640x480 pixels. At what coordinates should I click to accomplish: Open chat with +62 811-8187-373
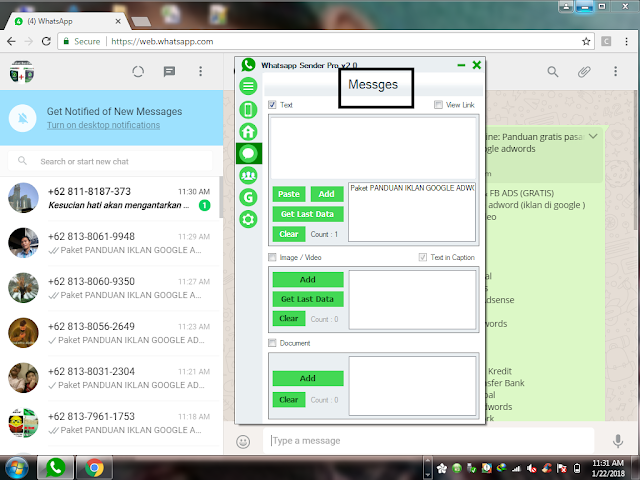[x=110, y=198]
